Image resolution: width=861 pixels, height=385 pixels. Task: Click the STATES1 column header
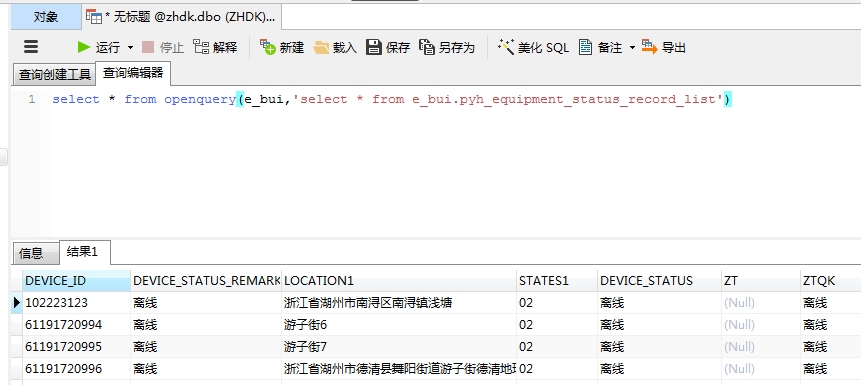tap(557, 281)
